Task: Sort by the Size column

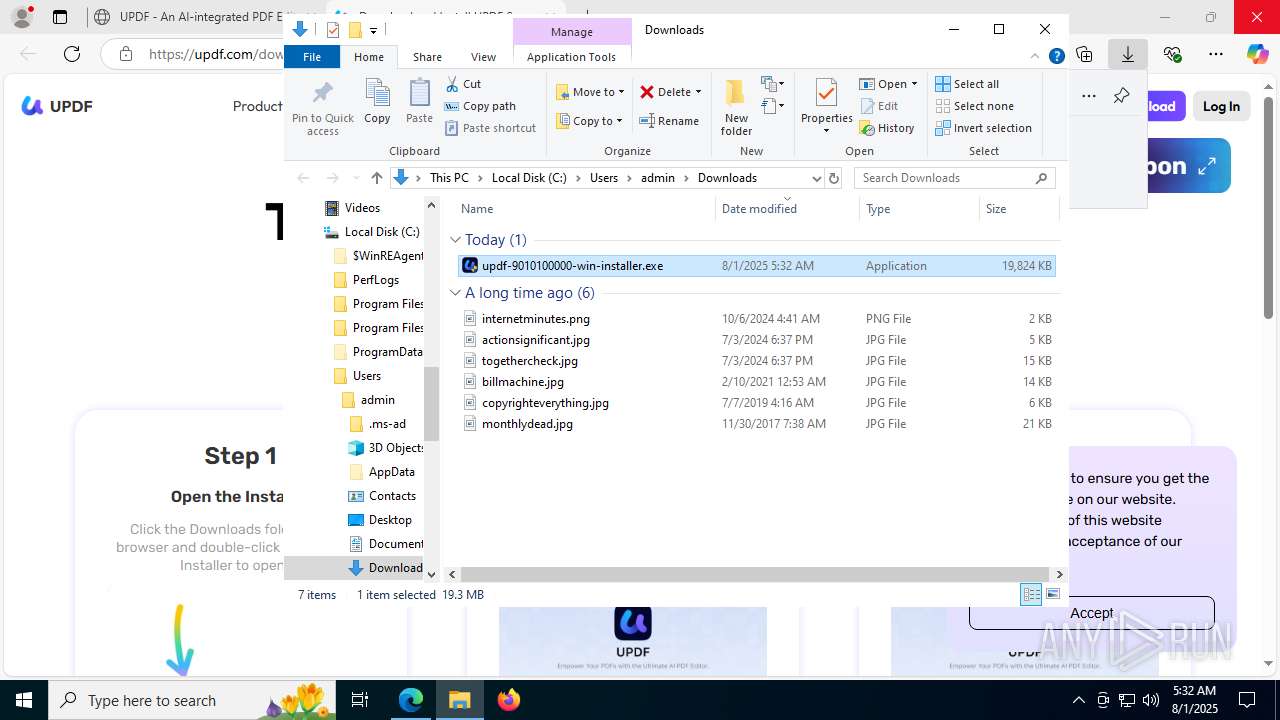Action: [x=1018, y=209]
